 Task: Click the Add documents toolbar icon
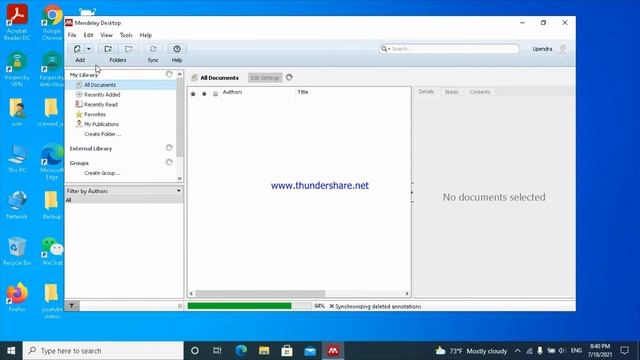pos(77,49)
